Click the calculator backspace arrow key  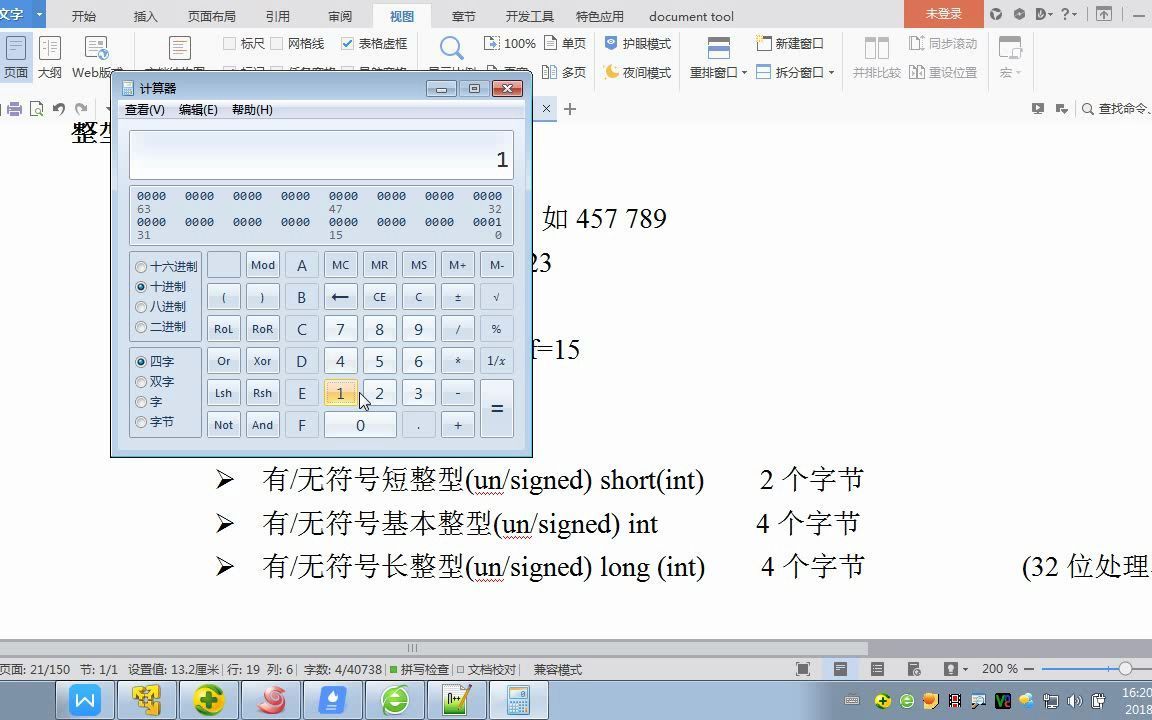pyautogui.click(x=340, y=297)
